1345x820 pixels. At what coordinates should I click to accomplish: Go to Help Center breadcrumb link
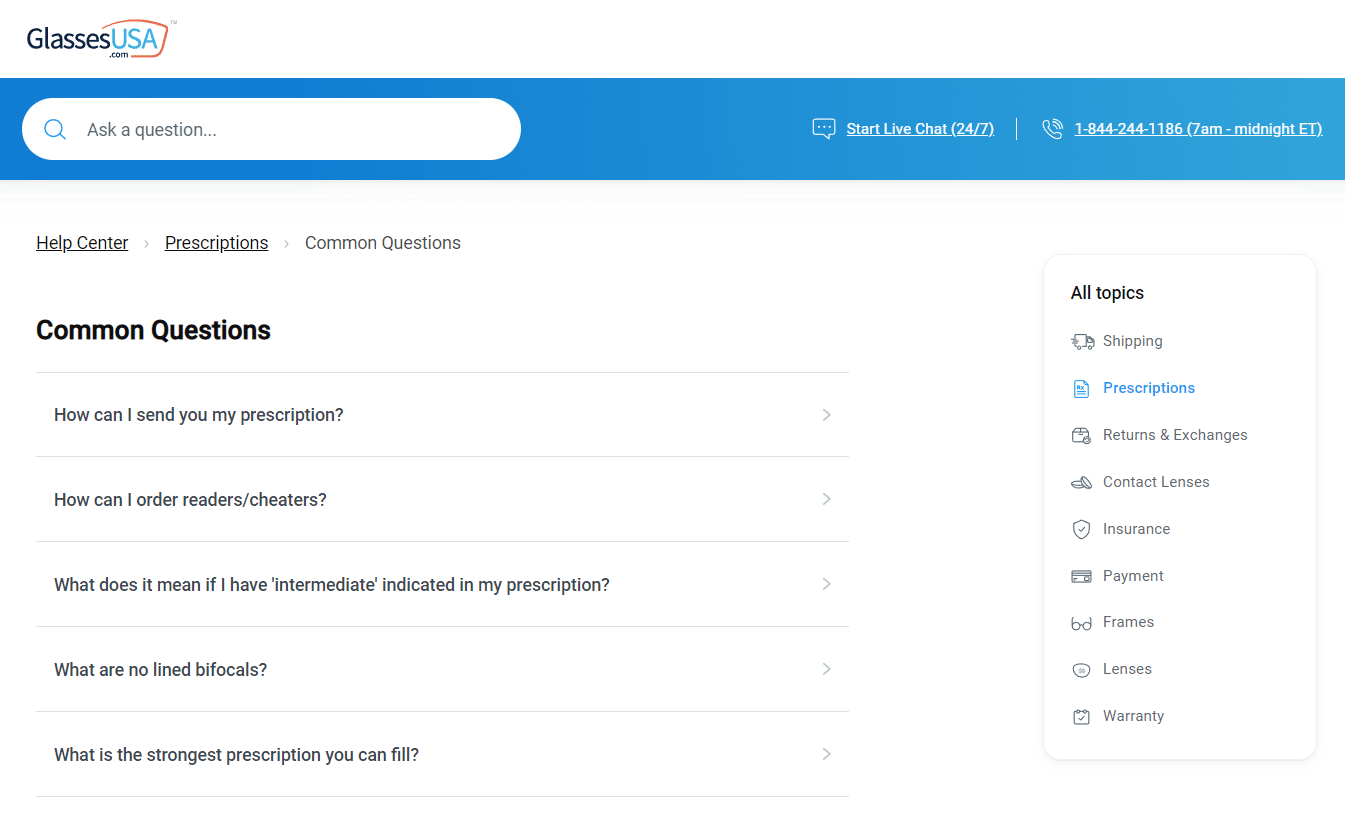82,243
